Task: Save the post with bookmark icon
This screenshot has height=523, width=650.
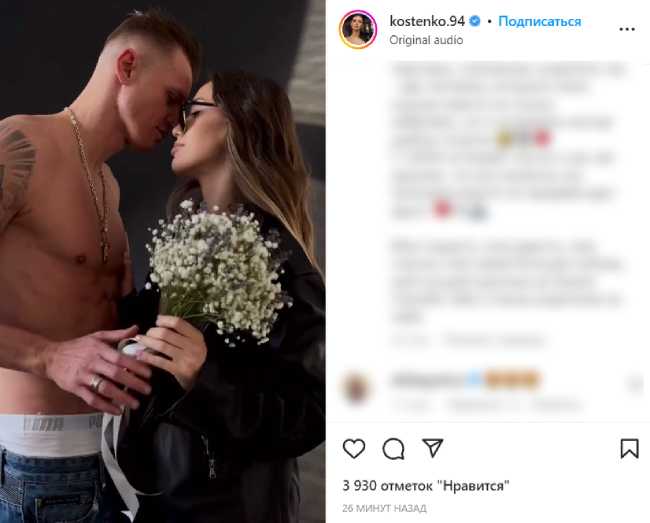Action: pos(629,448)
